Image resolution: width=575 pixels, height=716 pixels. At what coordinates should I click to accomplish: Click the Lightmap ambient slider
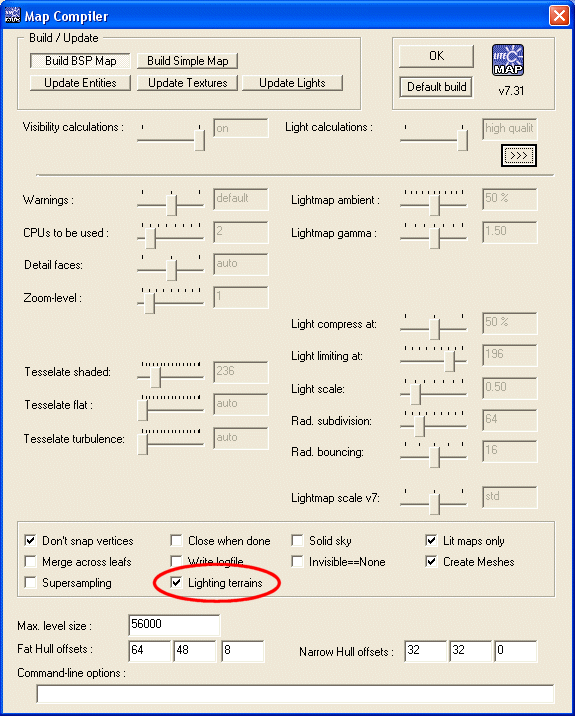tap(434, 203)
